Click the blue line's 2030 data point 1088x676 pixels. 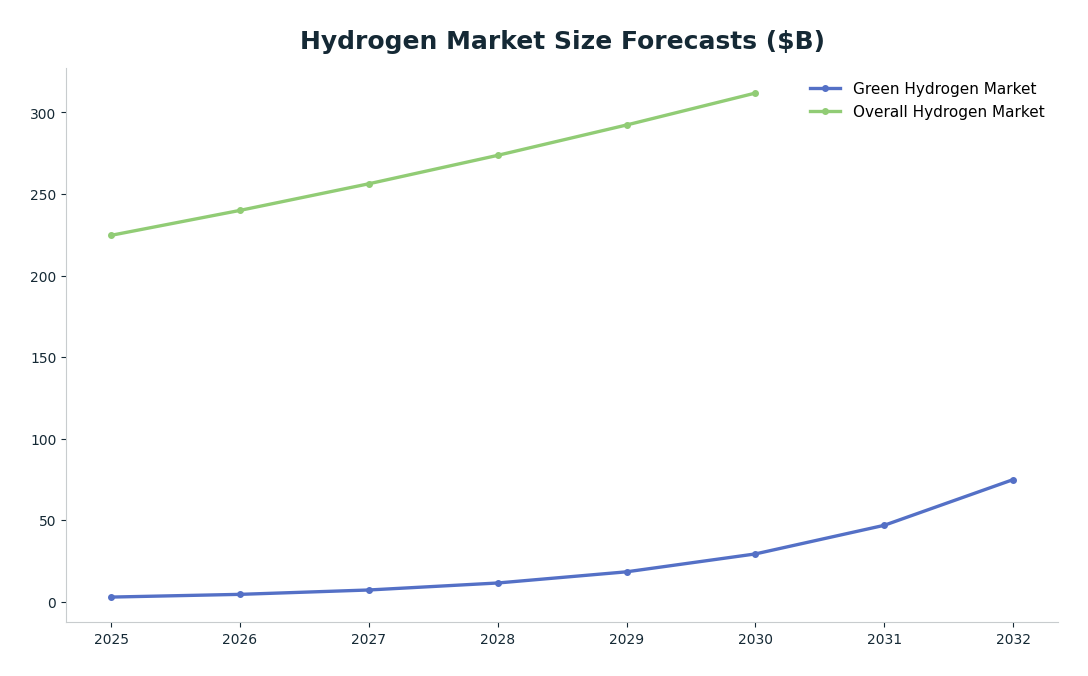[755, 554]
